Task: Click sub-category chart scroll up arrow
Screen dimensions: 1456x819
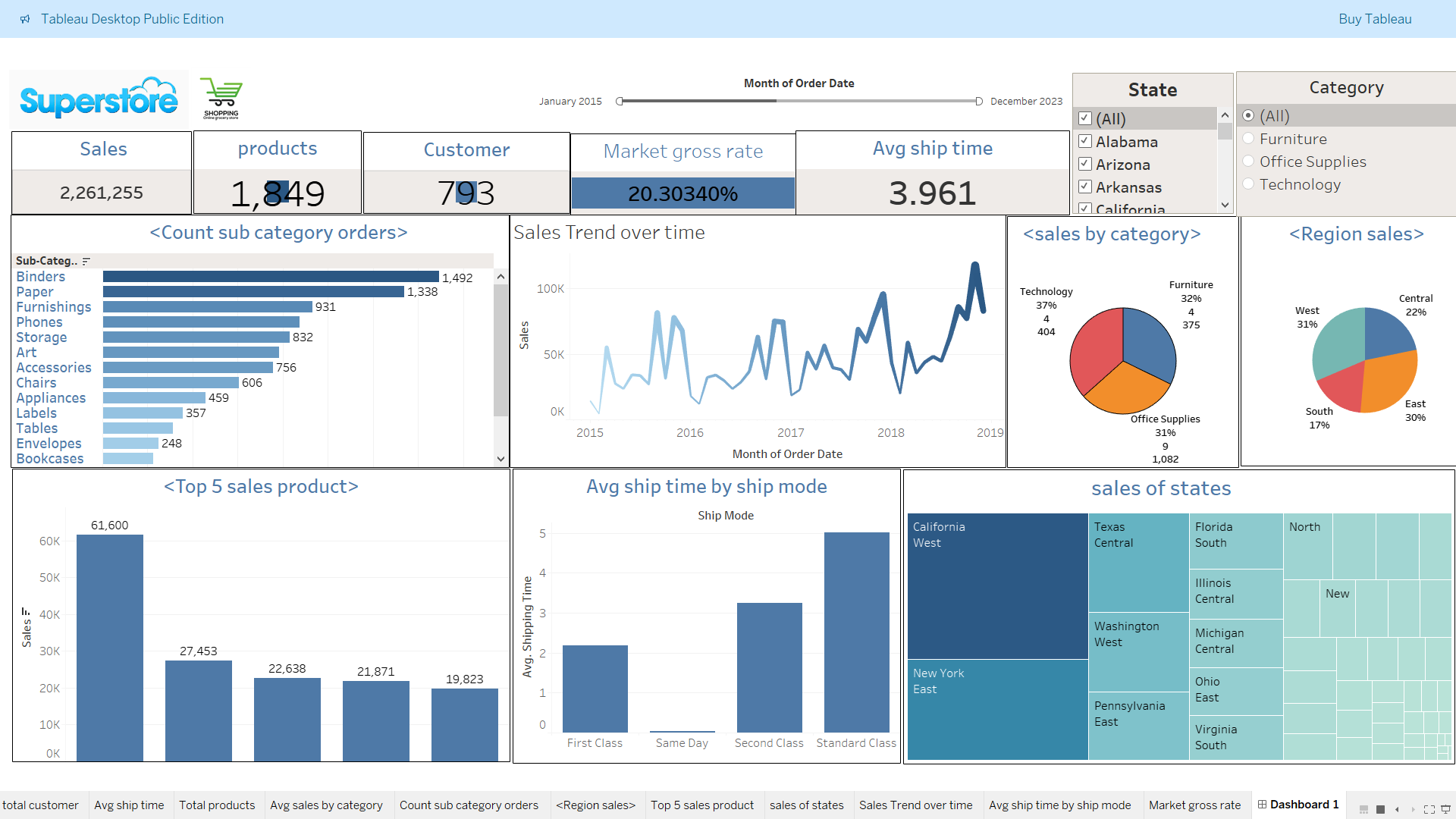Action: coord(500,278)
